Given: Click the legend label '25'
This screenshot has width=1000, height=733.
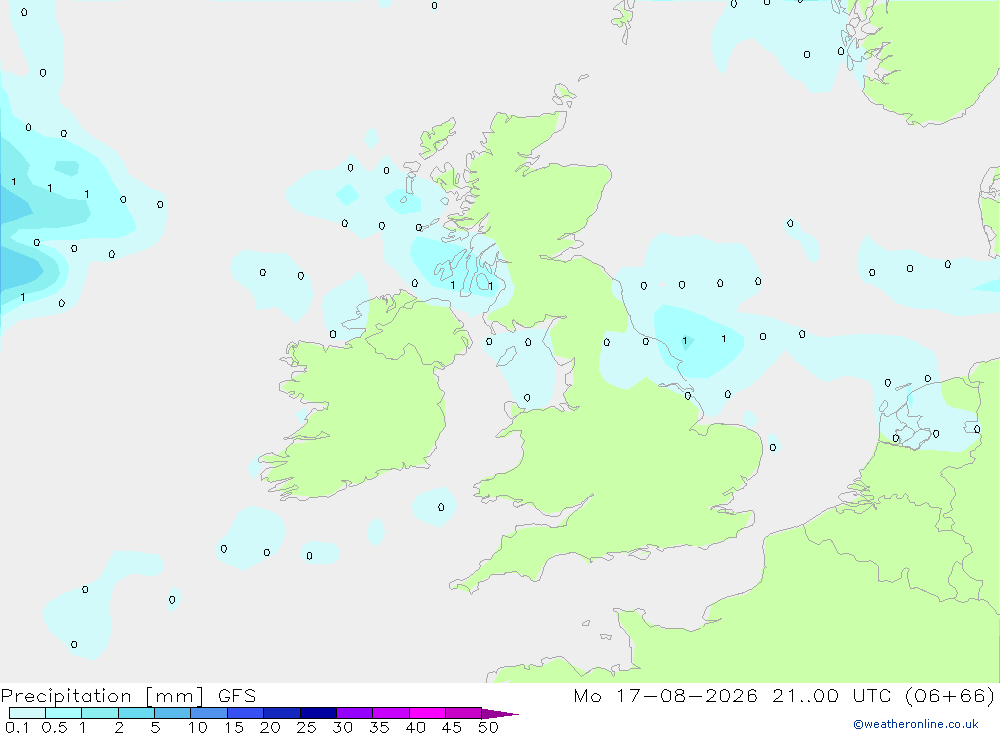Looking at the screenshot, I should click(x=306, y=727).
